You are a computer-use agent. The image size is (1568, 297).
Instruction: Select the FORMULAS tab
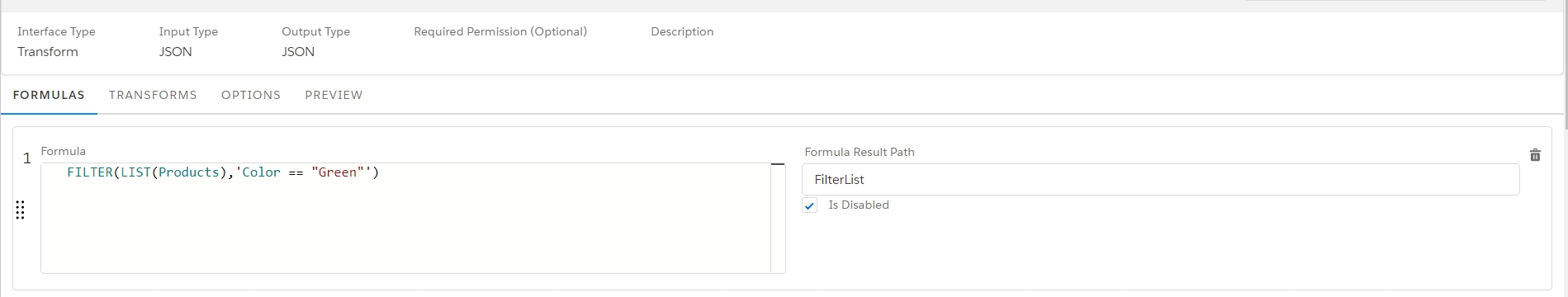point(49,95)
